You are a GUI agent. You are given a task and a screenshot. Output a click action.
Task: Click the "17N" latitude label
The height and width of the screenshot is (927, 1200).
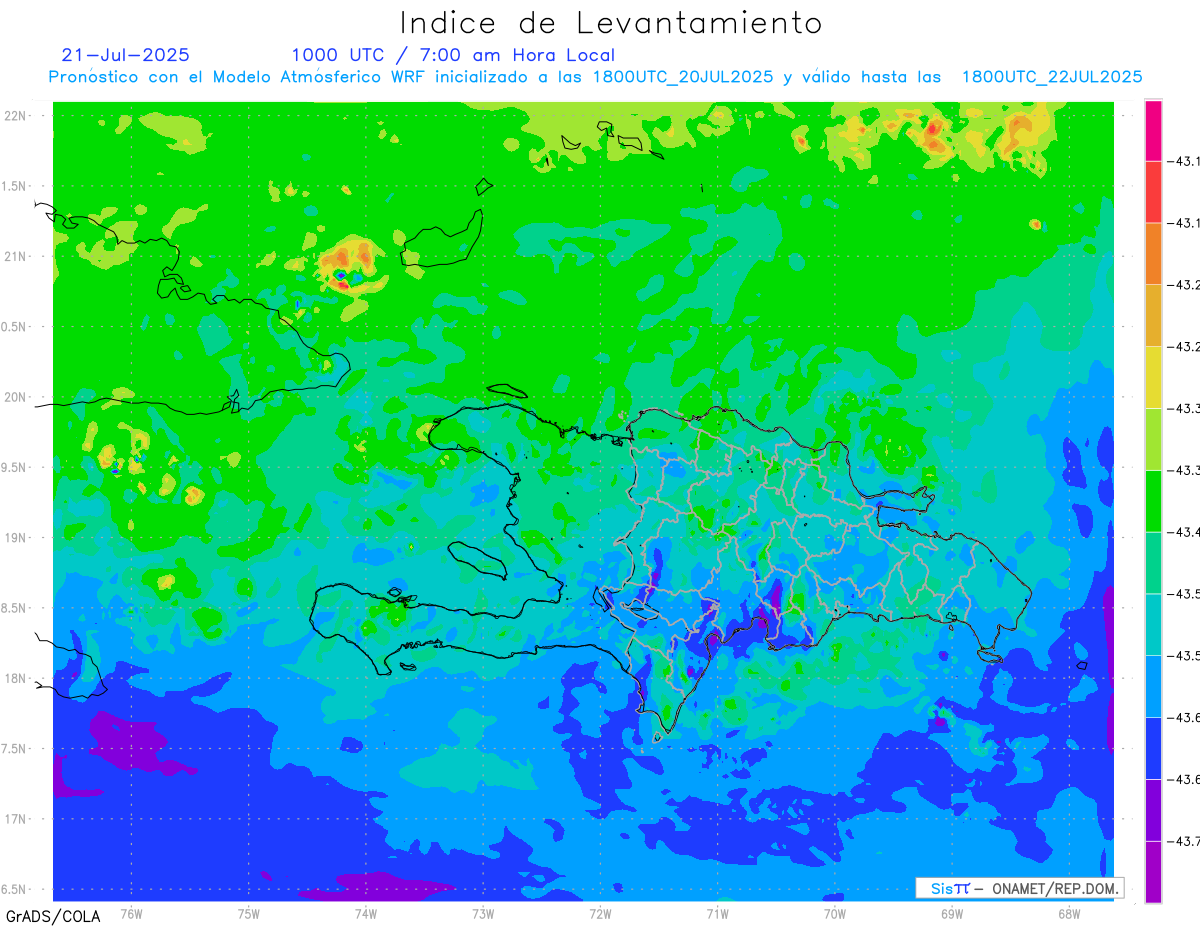16,819
